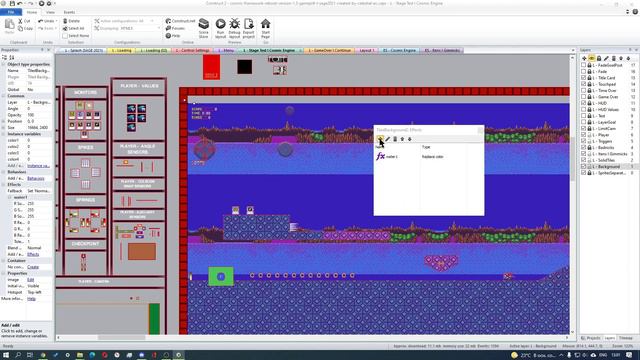Toggle visibility checkbox for layer FadeGoalPost
The height and width of the screenshot is (360, 640).
(x=584, y=65)
